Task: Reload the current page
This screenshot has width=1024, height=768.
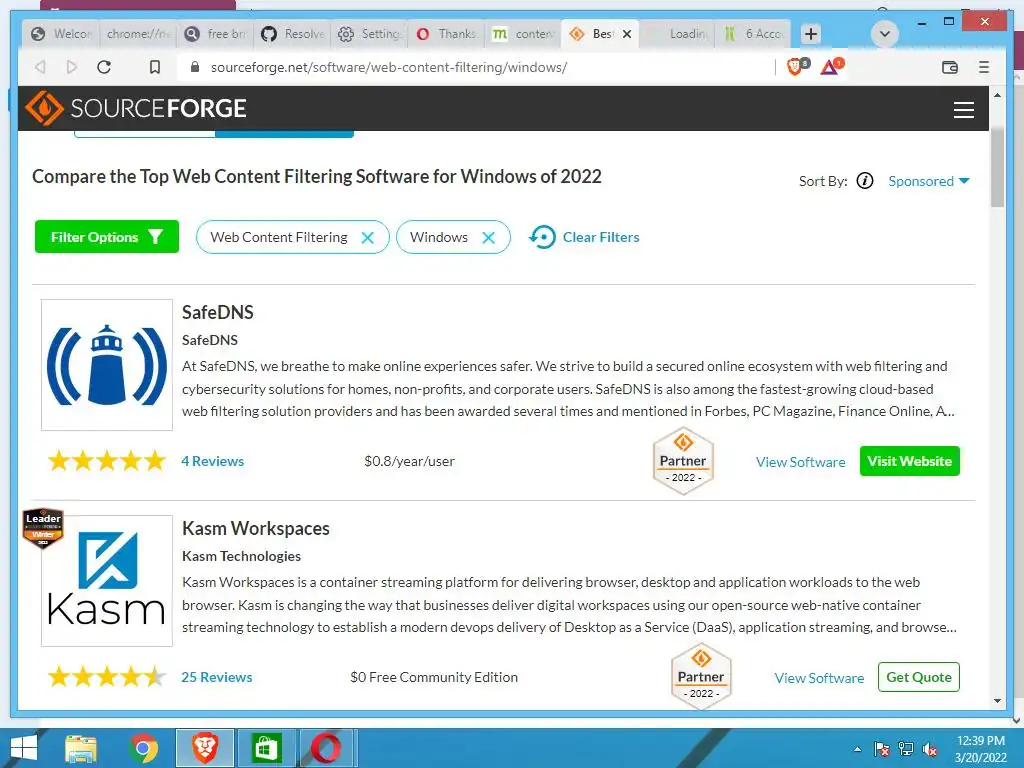Action: click(x=104, y=67)
